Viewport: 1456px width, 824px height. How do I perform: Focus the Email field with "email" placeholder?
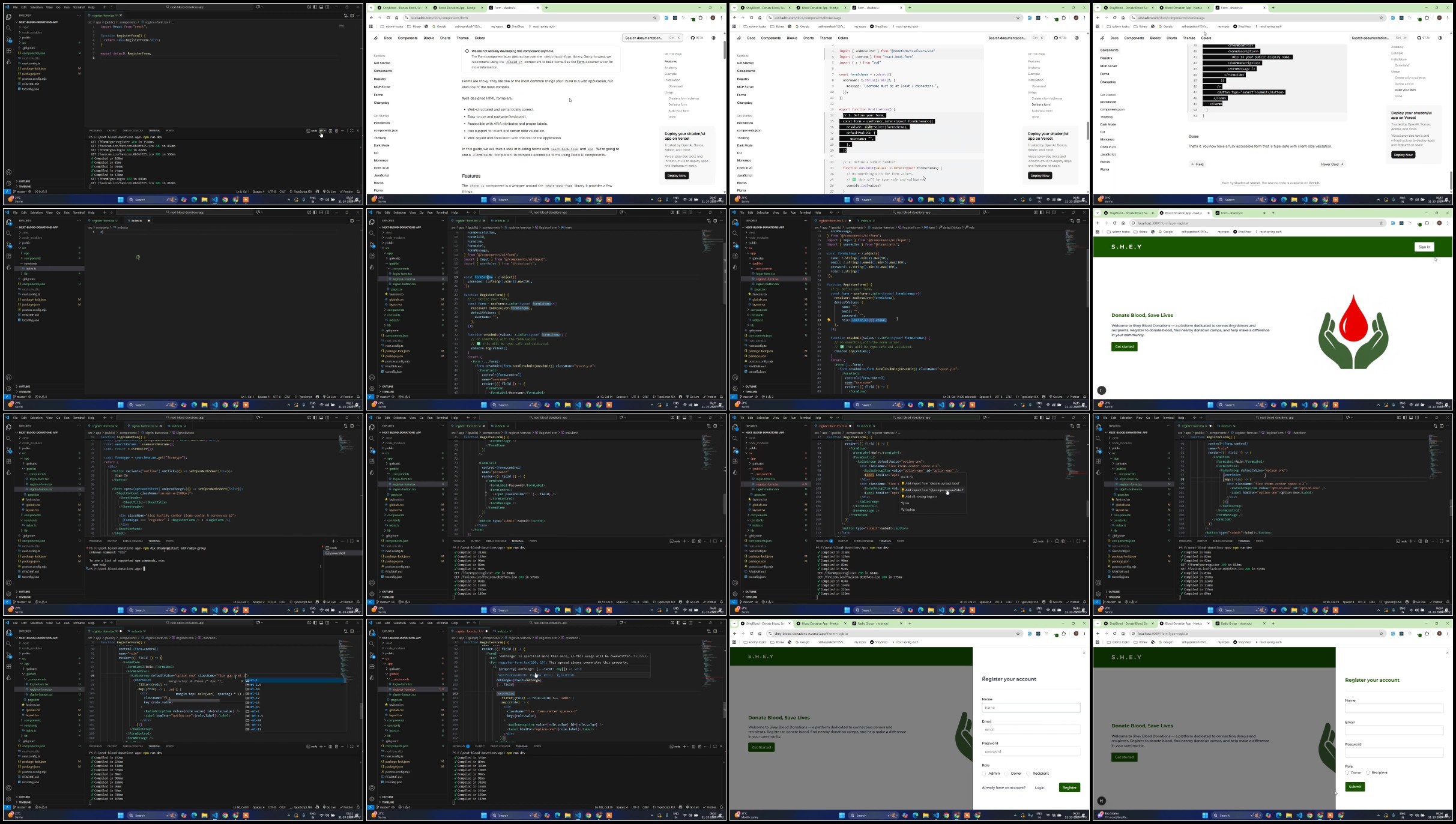1030,730
